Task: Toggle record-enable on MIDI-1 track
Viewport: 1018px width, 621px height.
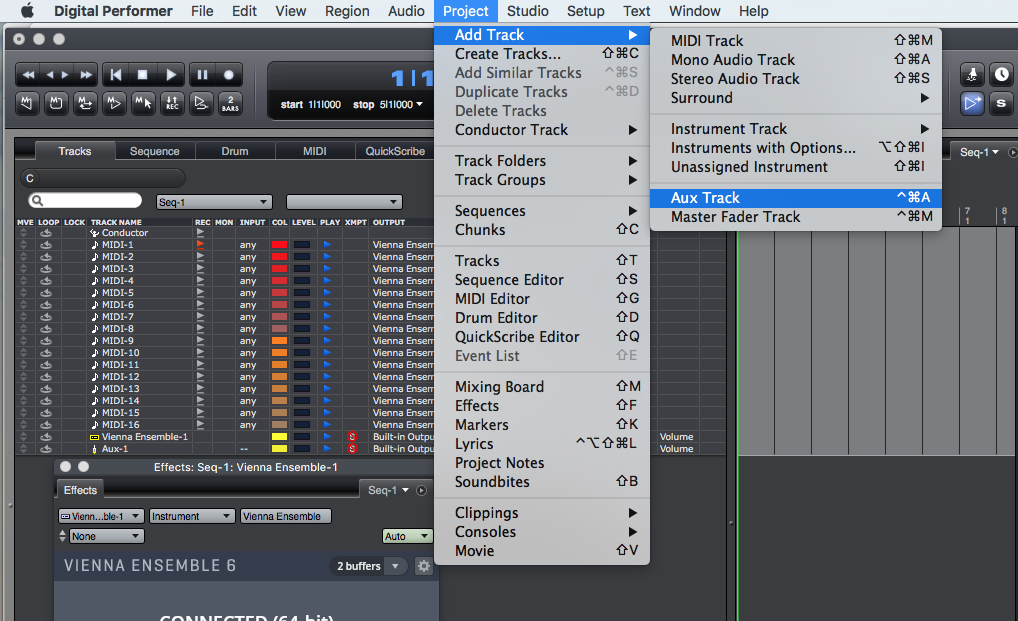Action: coord(200,245)
